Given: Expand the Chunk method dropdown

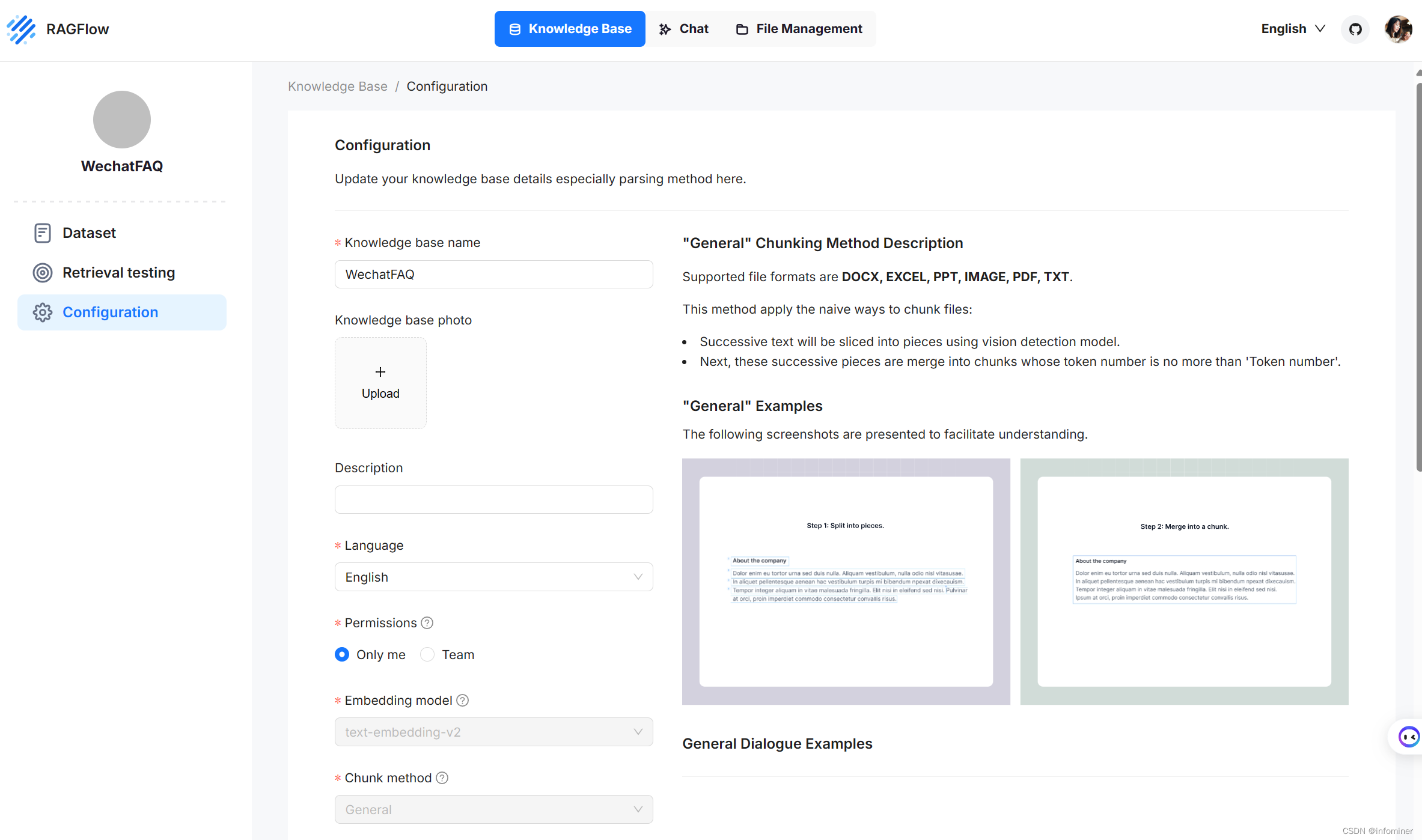Looking at the screenshot, I should click(493, 809).
